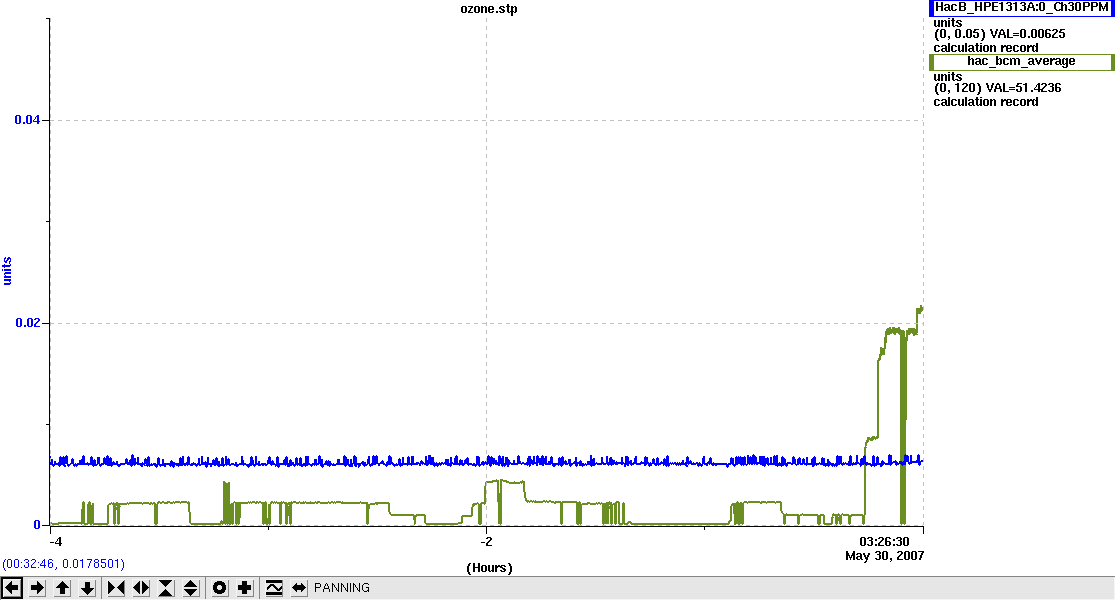Click the vertical 'units' y-axis title

tap(8, 271)
